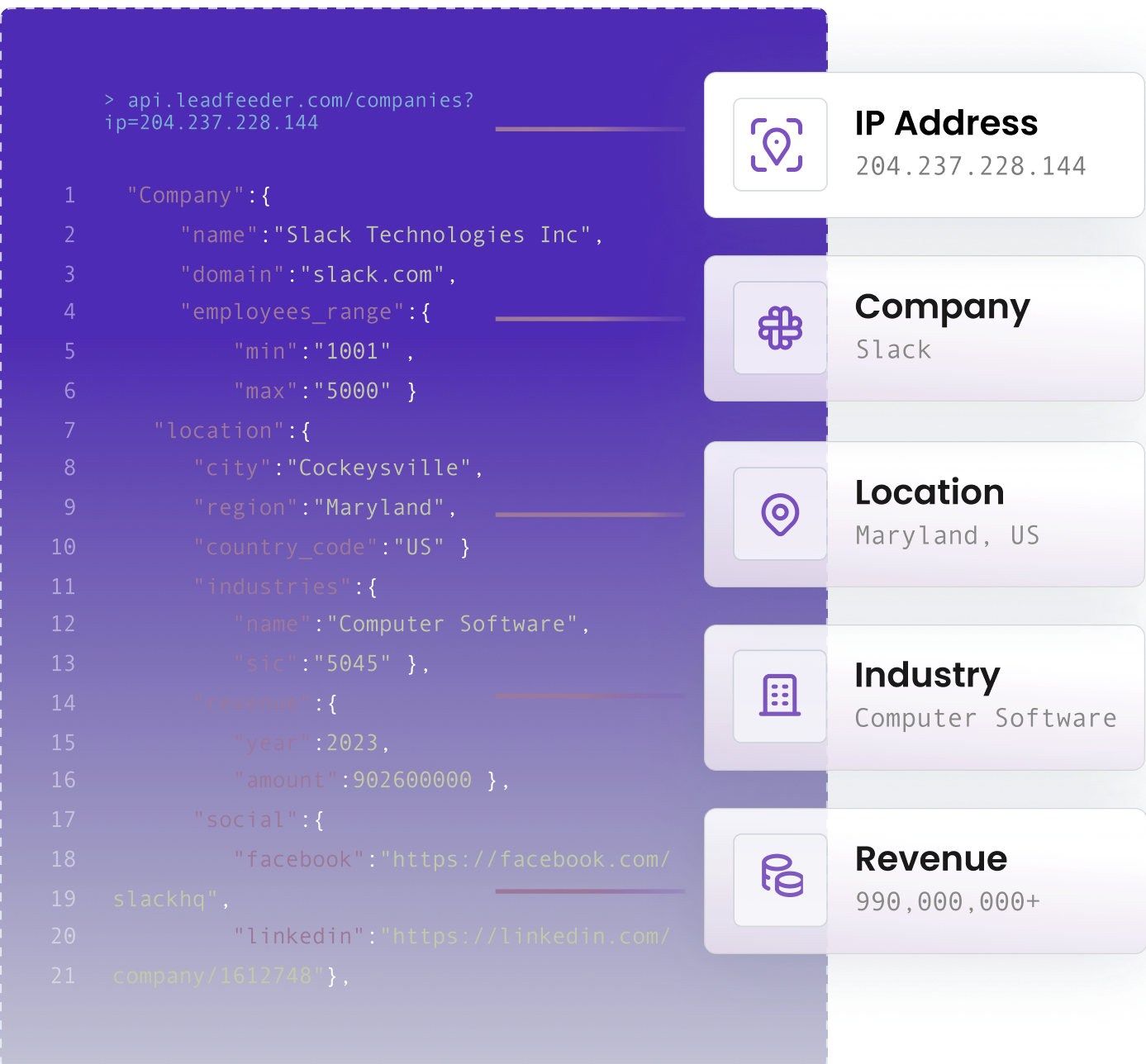Click the "Cockeysville" city value
Viewport: 1146px width, 1064px height.
click(379, 468)
